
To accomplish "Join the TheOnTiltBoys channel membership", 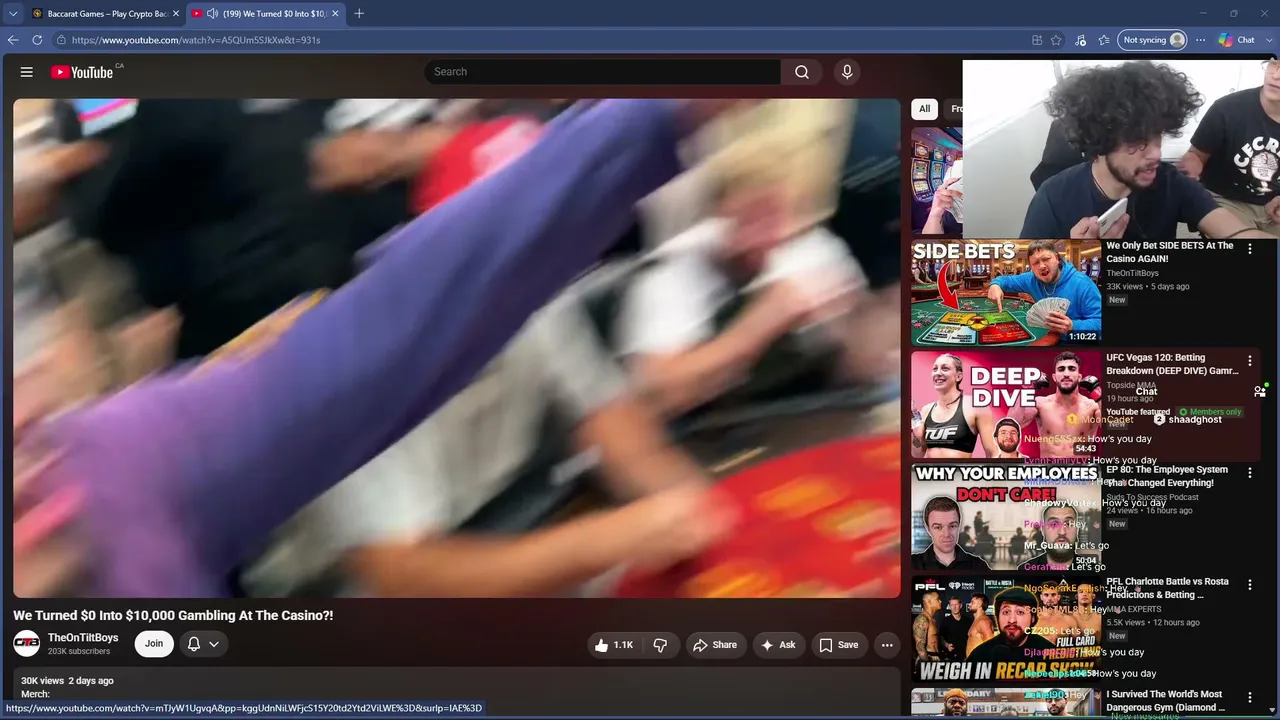I will 154,644.
